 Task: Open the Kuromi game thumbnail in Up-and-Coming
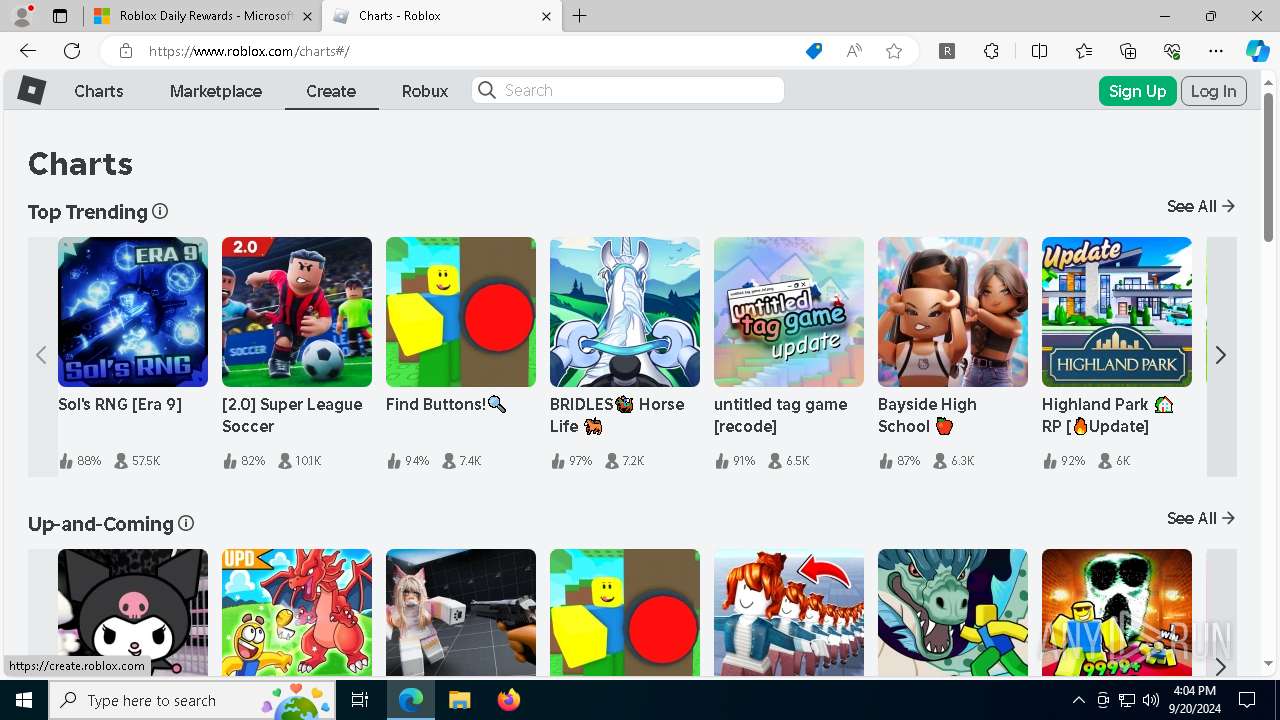tap(133, 612)
